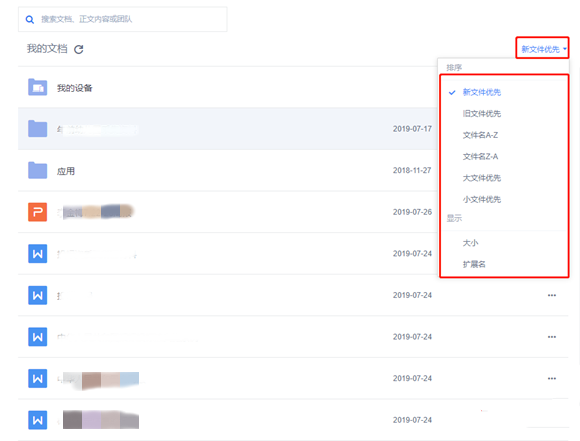Viewport: 580px width, 441px height.
Task: Click the 我的设备 folder name
Action: (x=74, y=88)
